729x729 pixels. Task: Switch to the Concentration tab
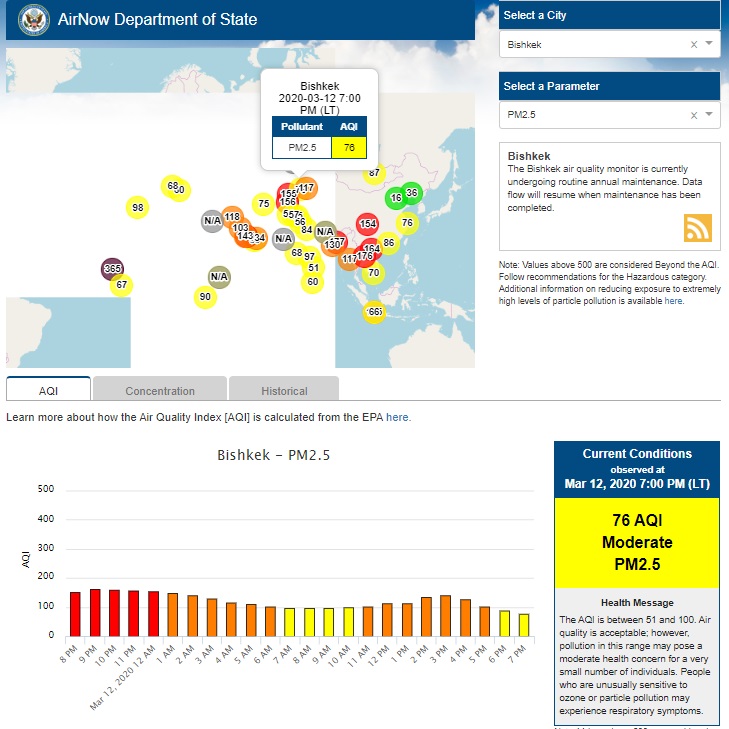tap(160, 390)
